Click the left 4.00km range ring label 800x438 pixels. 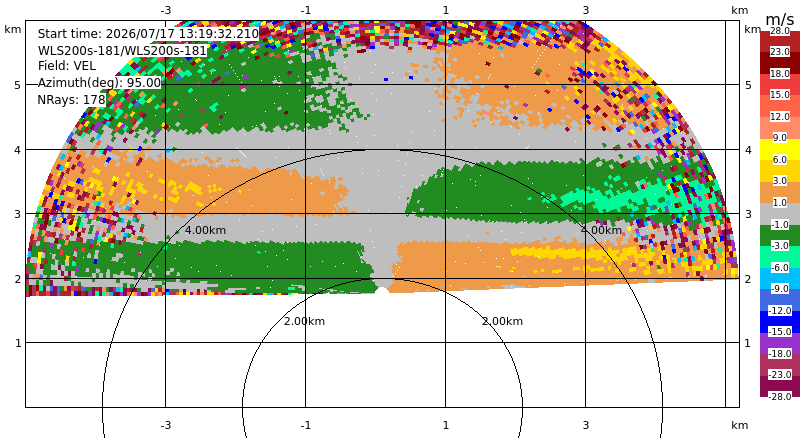tap(205, 230)
